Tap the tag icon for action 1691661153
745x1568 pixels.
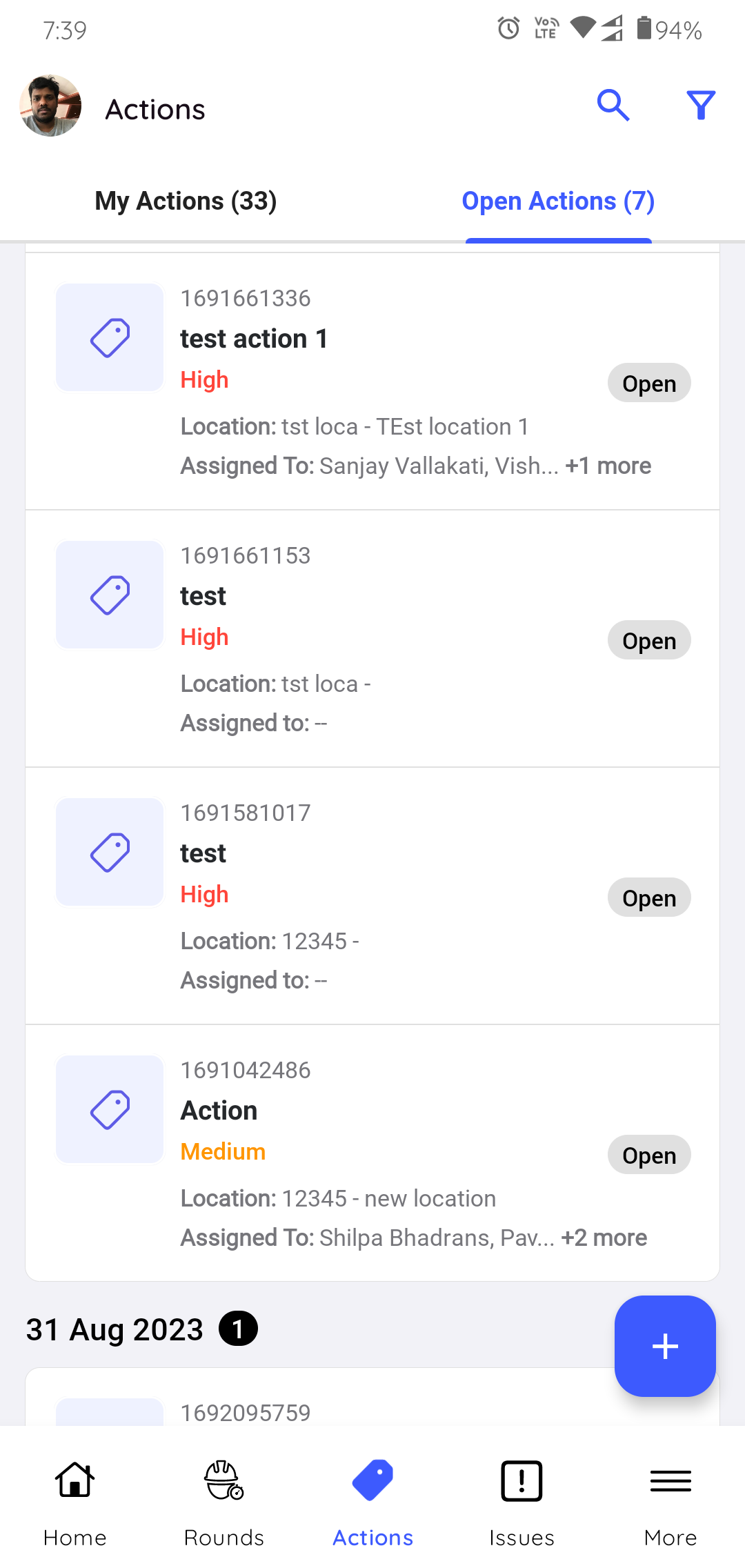pyautogui.click(x=110, y=595)
